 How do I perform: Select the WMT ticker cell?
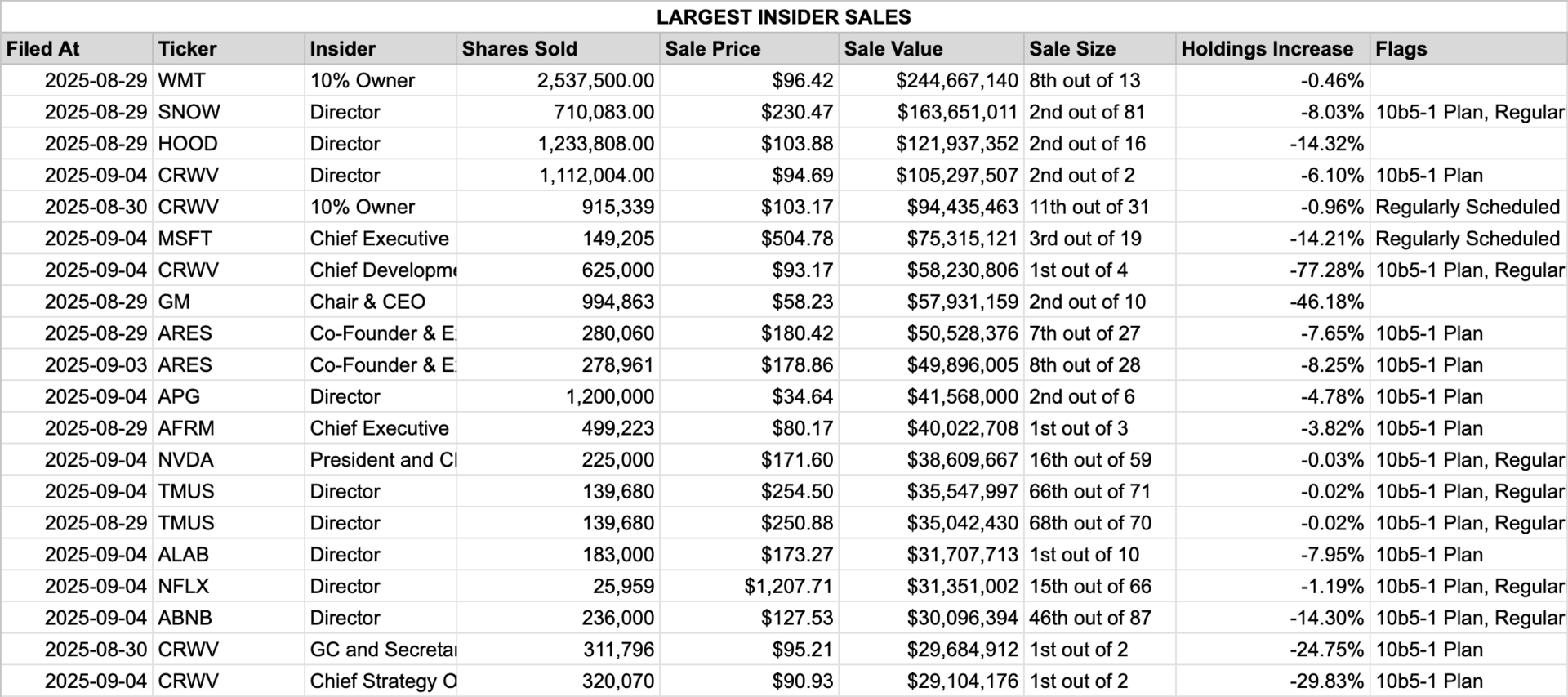229,81
